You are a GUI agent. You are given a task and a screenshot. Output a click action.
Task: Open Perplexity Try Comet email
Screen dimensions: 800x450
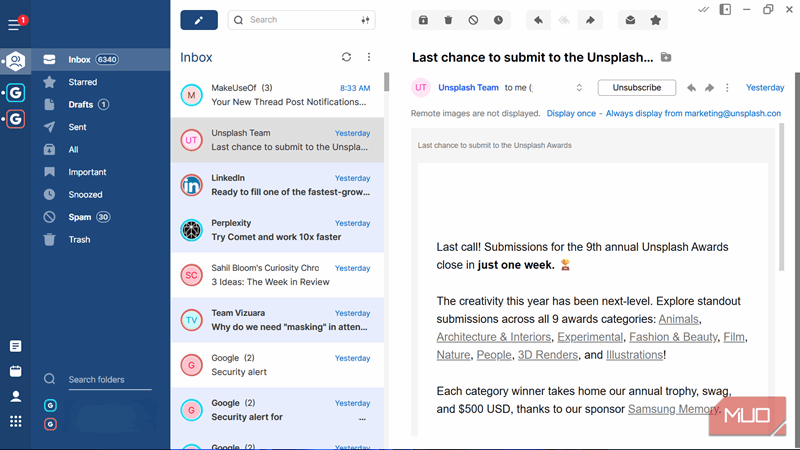[x=278, y=230]
